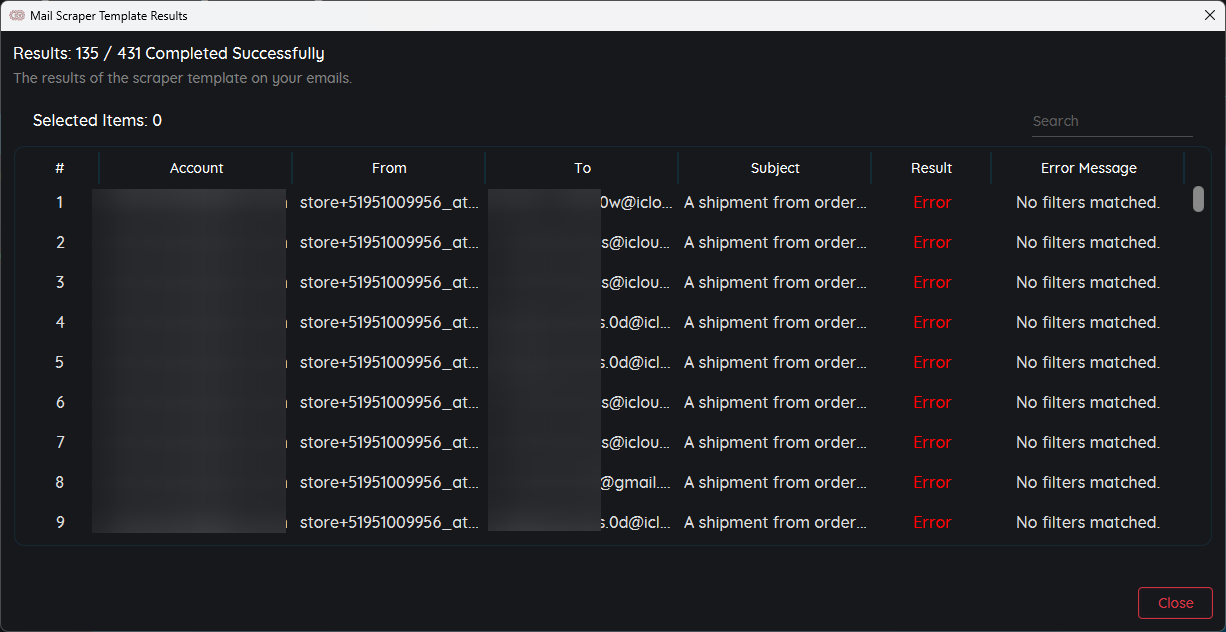Image resolution: width=1226 pixels, height=632 pixels.
Task: Select the Error Message column header
Action: [x=1088, y=168]
